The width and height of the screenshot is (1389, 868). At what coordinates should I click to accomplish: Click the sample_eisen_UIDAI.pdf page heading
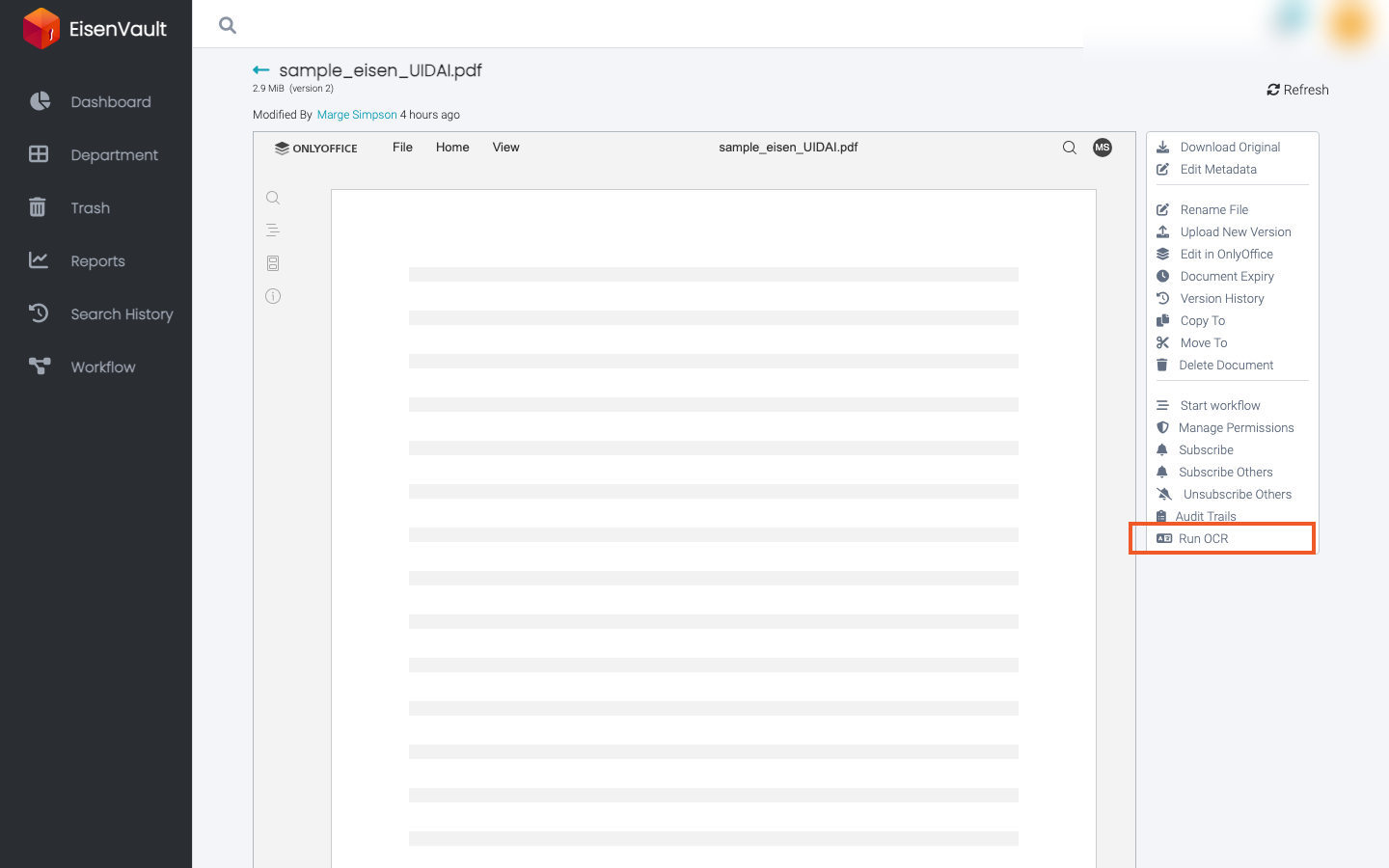coord(380,70)
